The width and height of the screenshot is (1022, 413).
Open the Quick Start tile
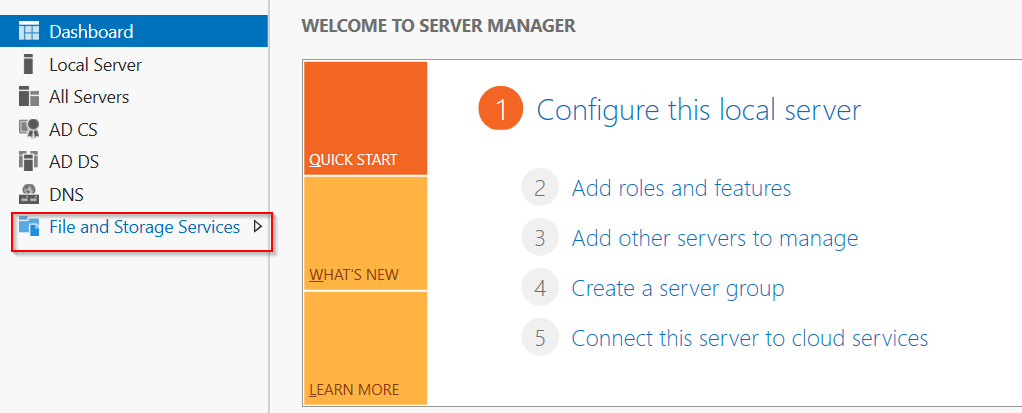click(x=365, y=118)
